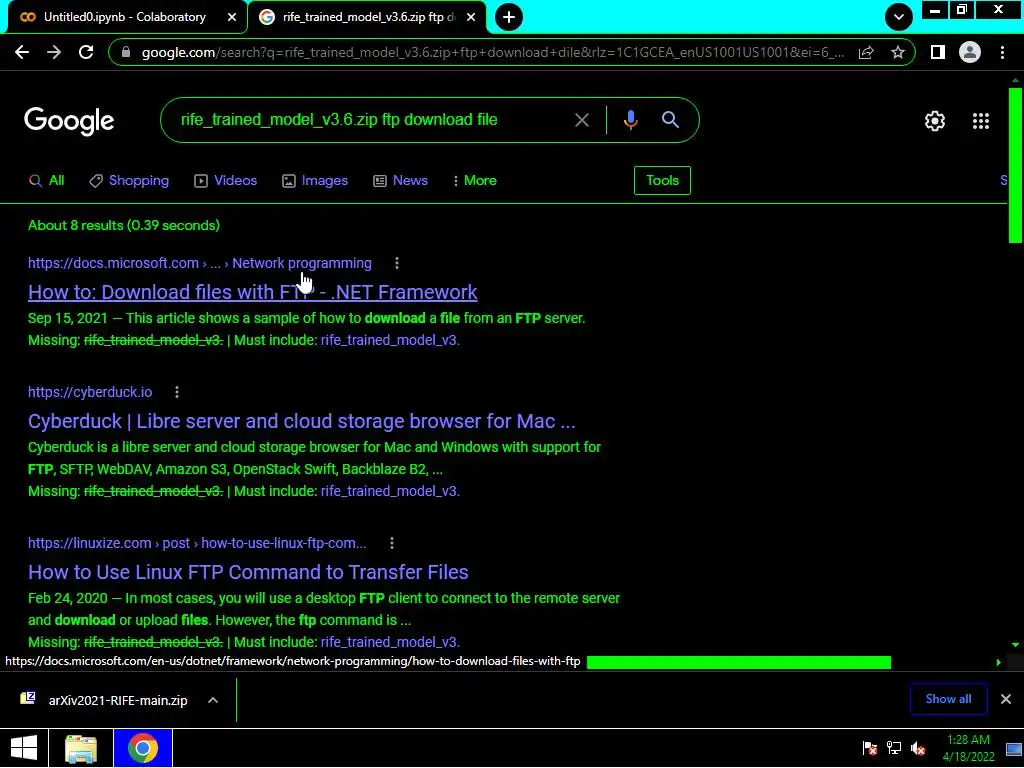Open Cyberduck Libre server result title

(302, 421)
